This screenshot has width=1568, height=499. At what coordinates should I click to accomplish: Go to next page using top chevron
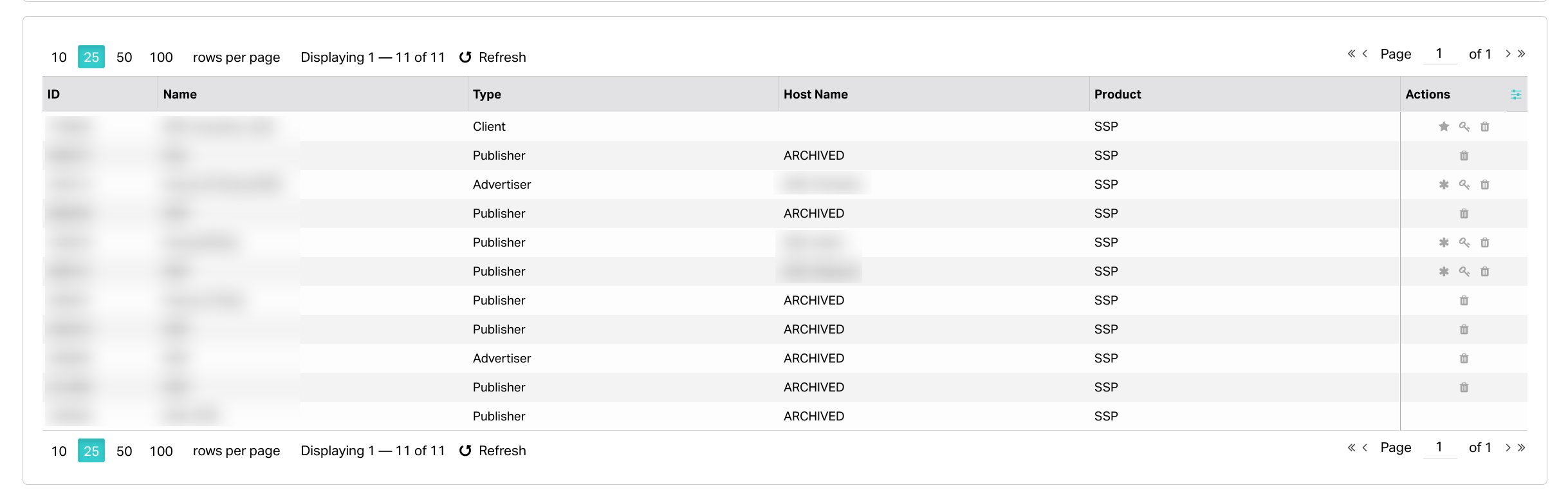pyautogui.click(x=1508, y=54)
